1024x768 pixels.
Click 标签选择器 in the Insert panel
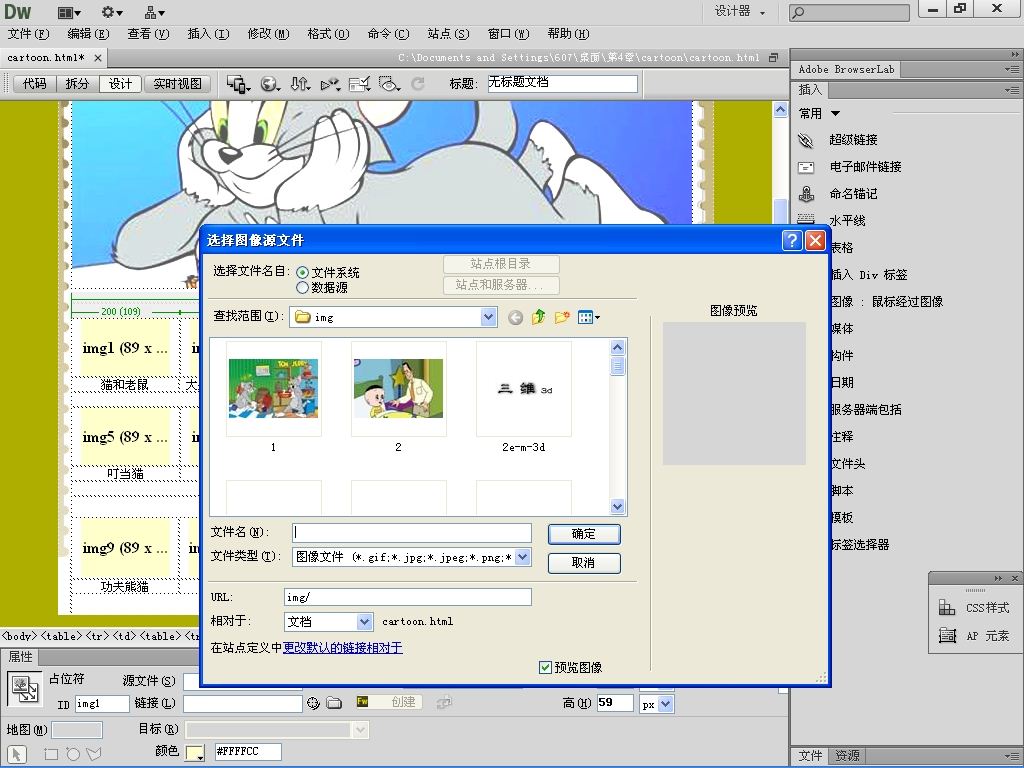859,545
